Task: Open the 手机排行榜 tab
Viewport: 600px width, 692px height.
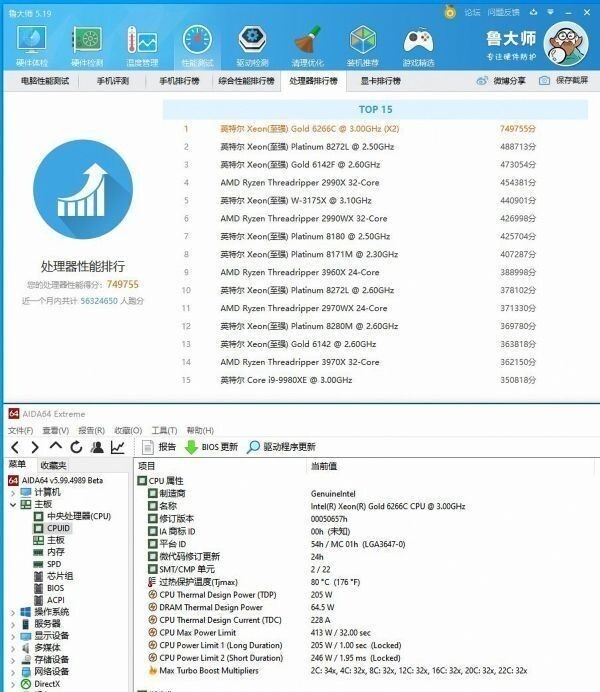Action: point(179,81)
